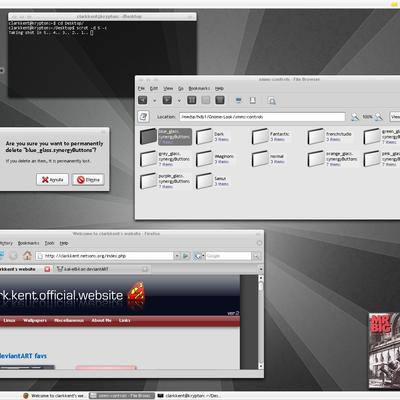This screenshot has height=400, width=400.
Task: Select the blue_glass.synergyButtons folder
Action: coord(166,137)
